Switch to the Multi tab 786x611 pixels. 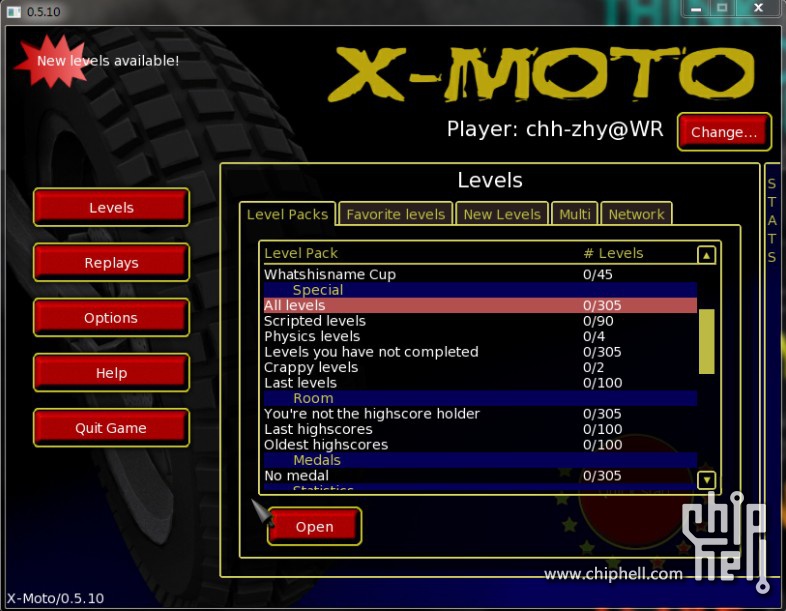pyautogui.click(x=574, y=214)
